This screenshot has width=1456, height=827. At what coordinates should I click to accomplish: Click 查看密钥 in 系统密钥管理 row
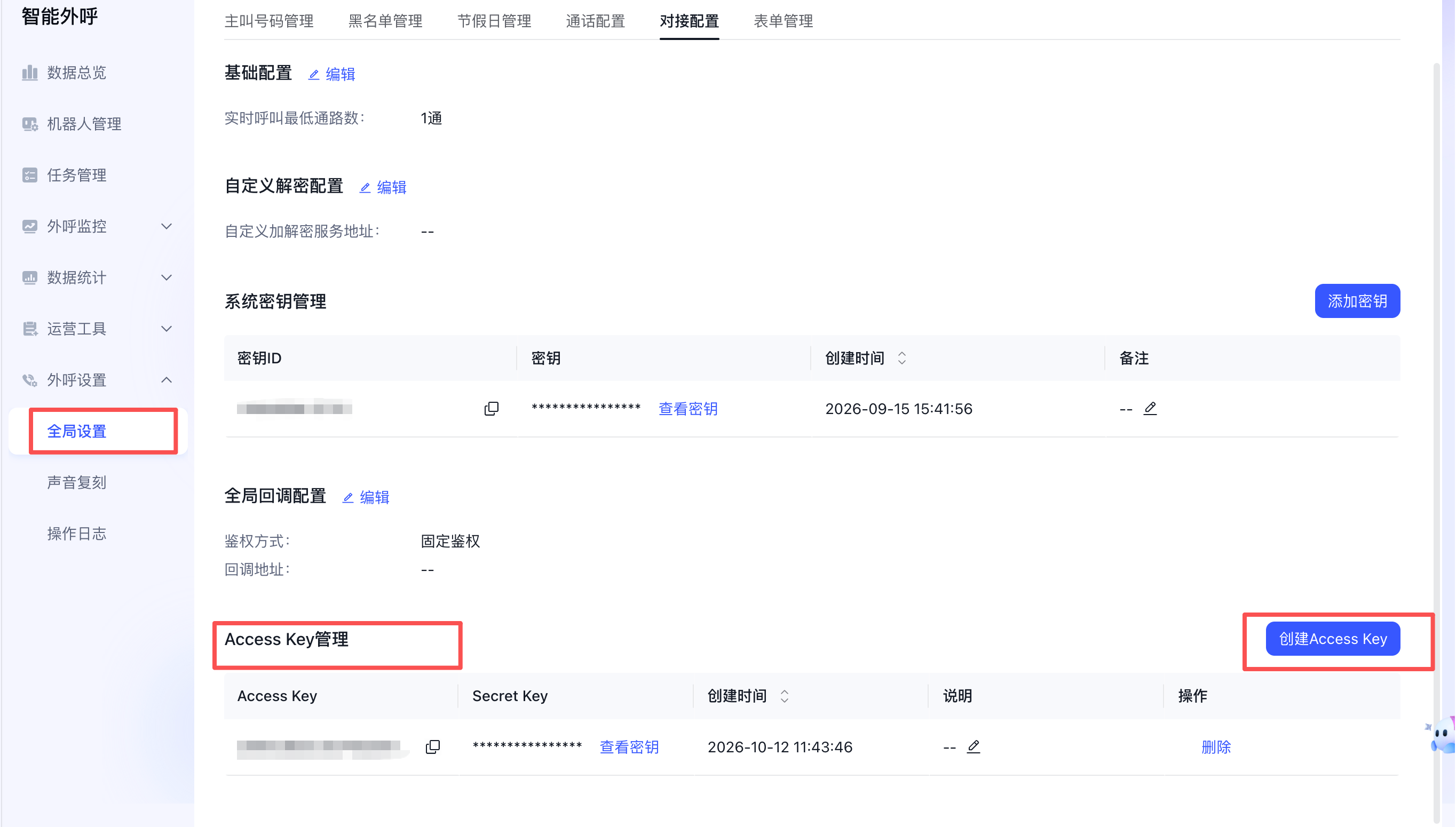coord(688,408)
